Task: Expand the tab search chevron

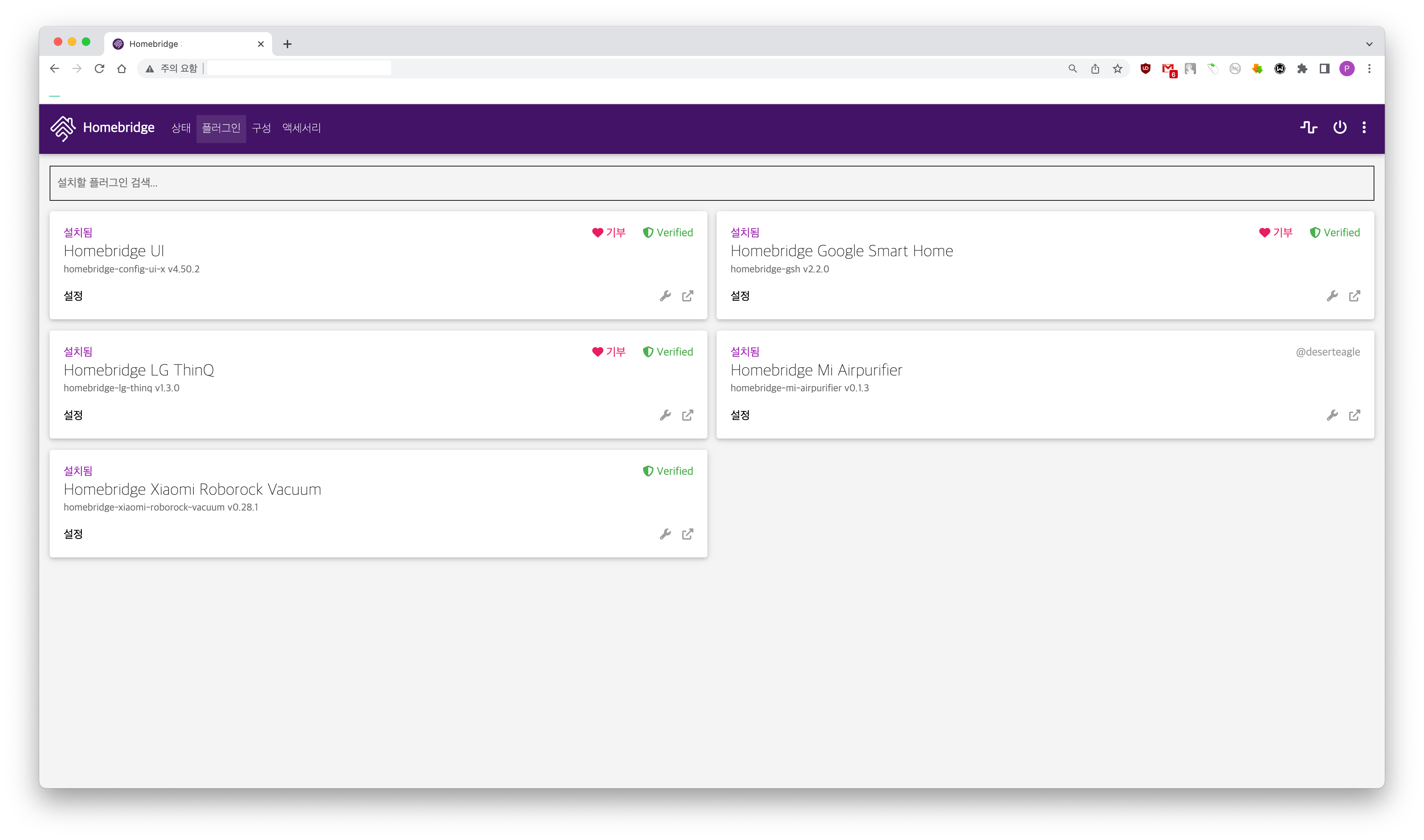Action: (1369, 44)
